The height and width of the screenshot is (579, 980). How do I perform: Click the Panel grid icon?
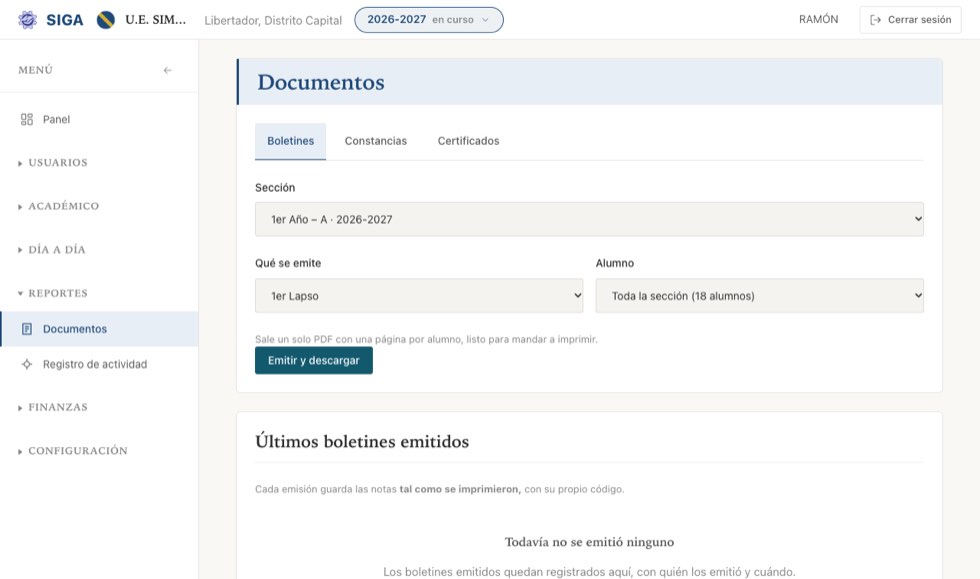click(27, 119)
